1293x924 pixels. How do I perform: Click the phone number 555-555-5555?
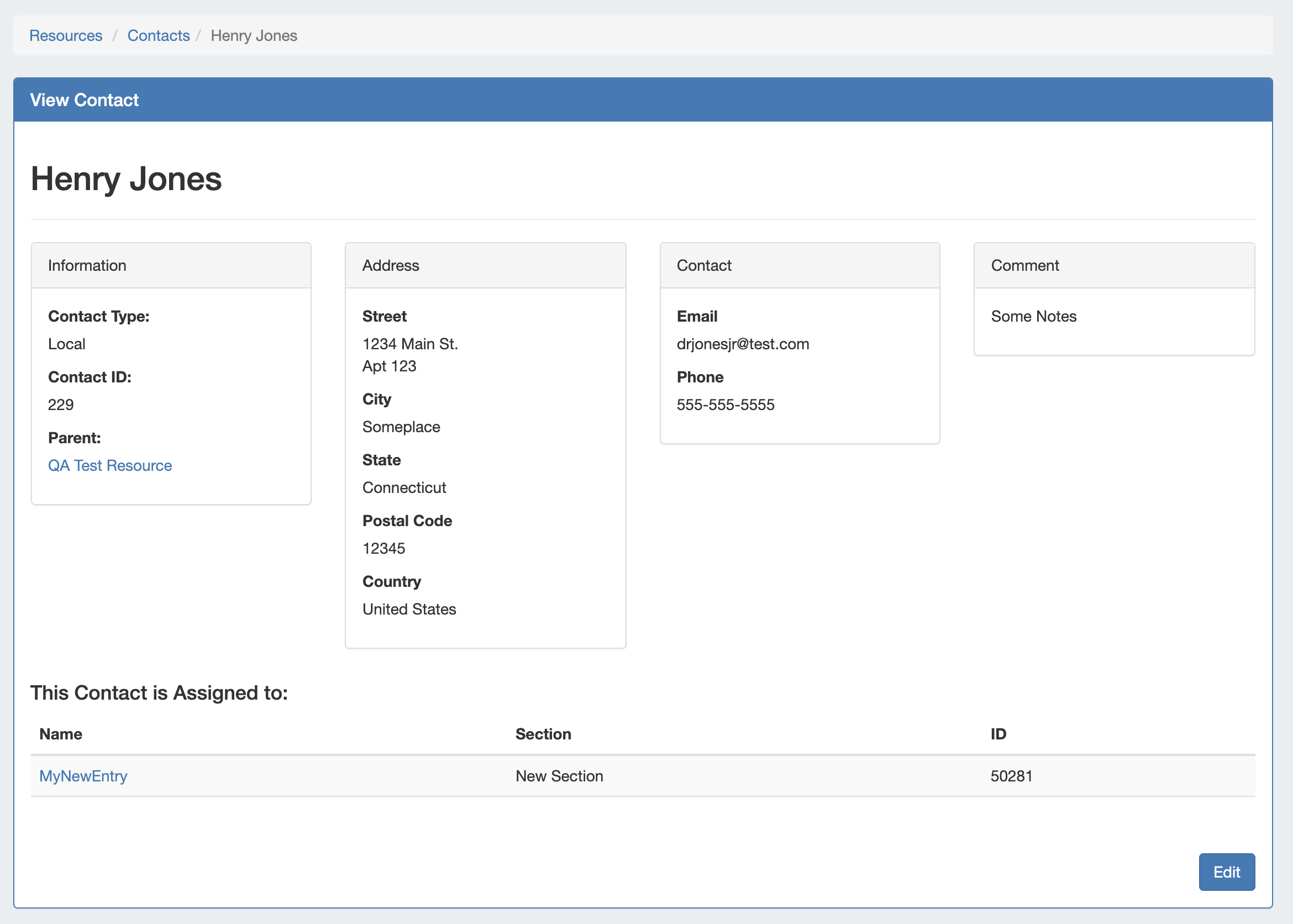pyautogui.click(x=726, y=405)
